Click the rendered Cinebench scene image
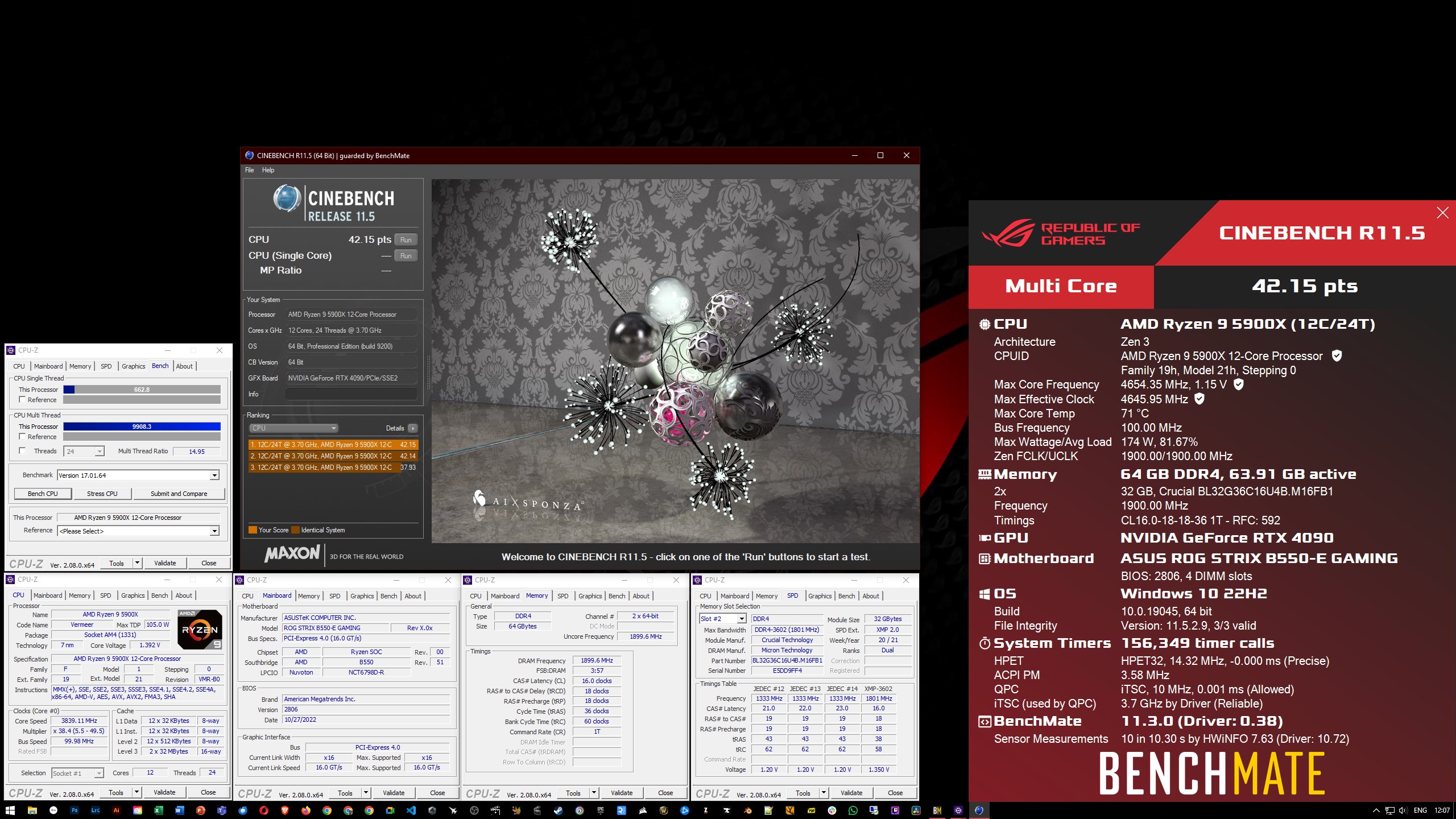This screenshot has height=819, width=1456. [675, 361]
